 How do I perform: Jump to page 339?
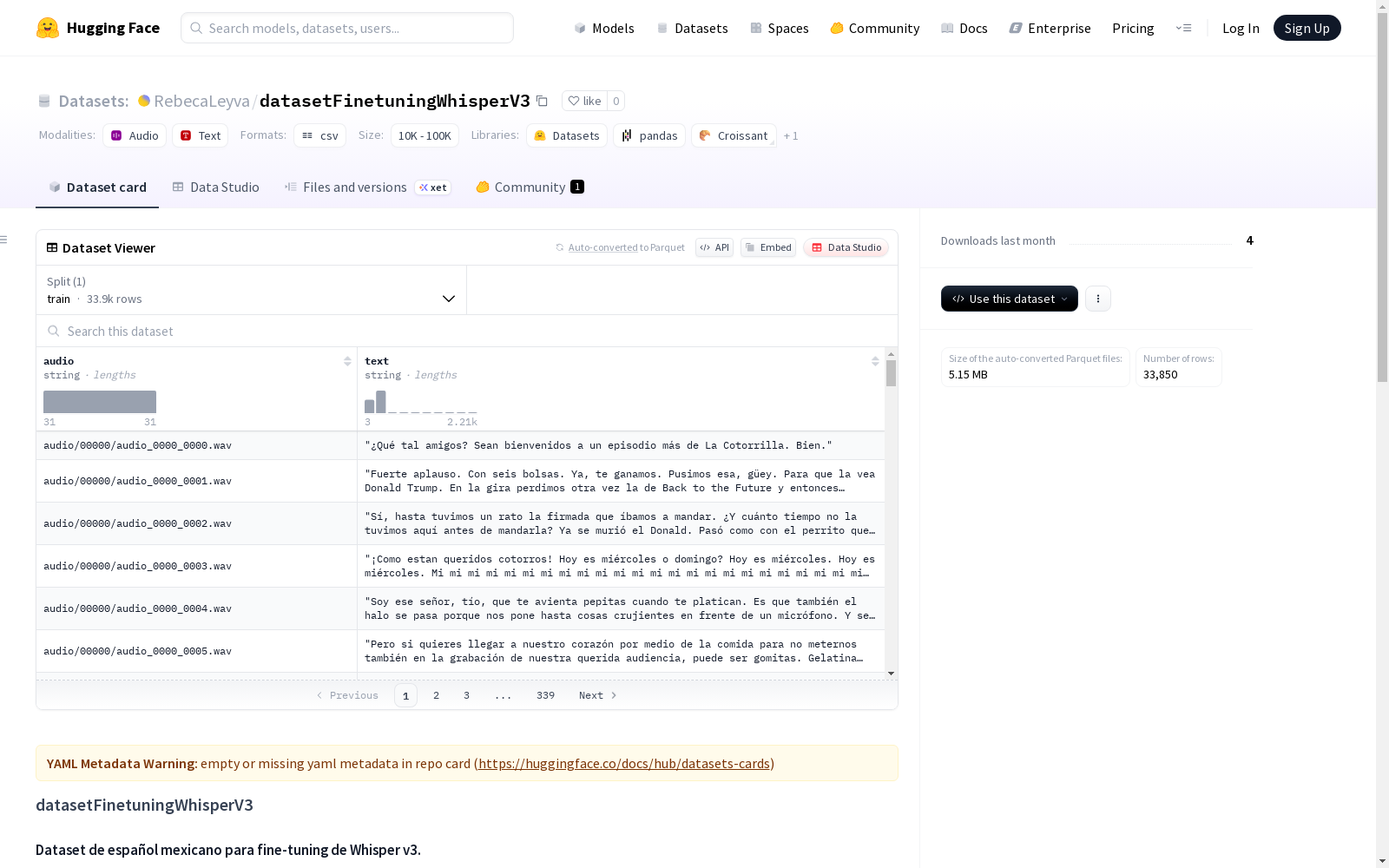545,695
